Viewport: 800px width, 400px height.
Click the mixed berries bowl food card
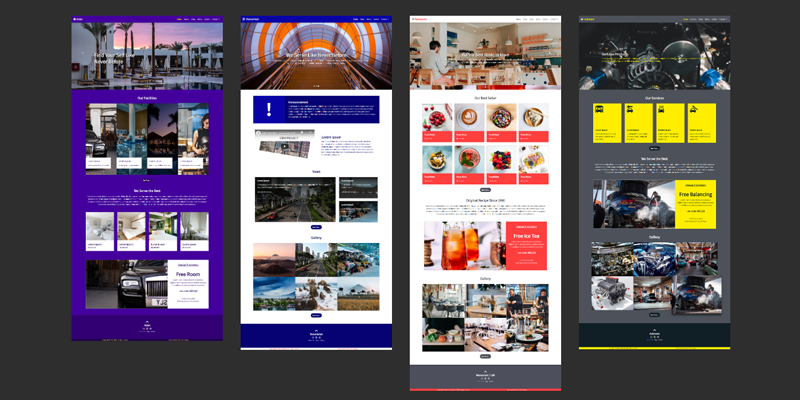pos(501,165)
